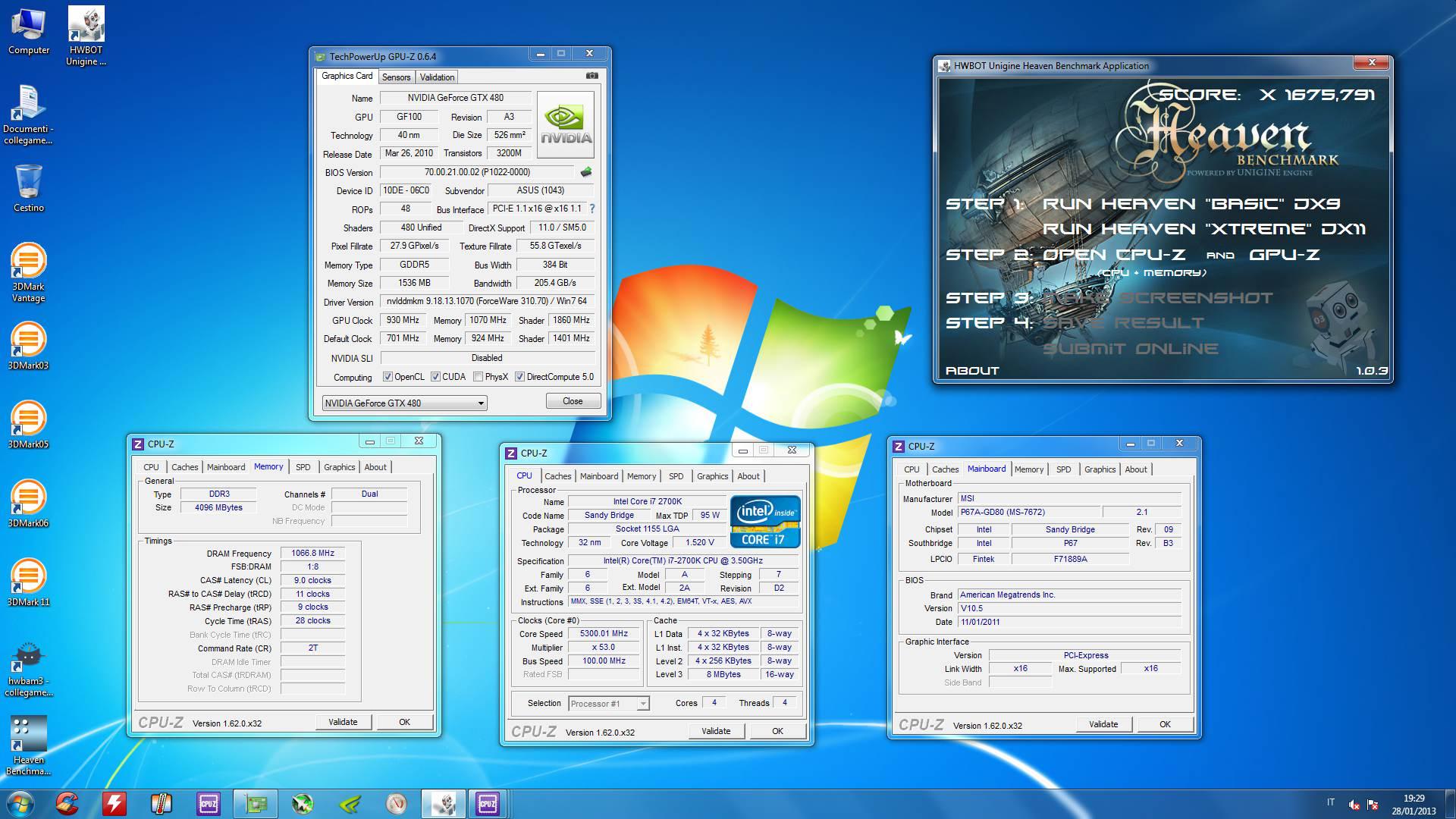Click the Show Desktop strip at taskbar end
Viewport: 1456px width, 819px height.
pos(1450,804)
